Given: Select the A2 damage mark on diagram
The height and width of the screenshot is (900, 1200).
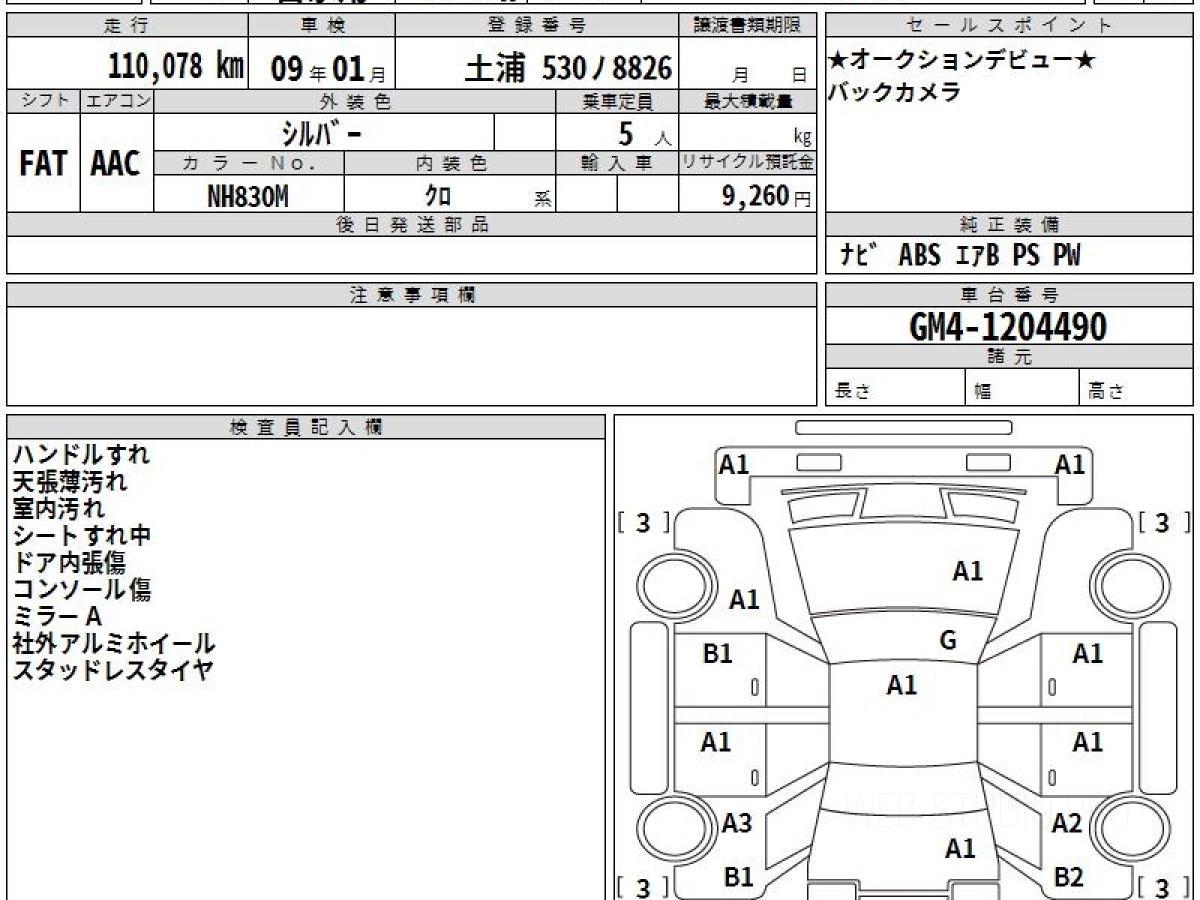Looking at the screenshot, I should pyautogui.click(x=1067, y=823).
